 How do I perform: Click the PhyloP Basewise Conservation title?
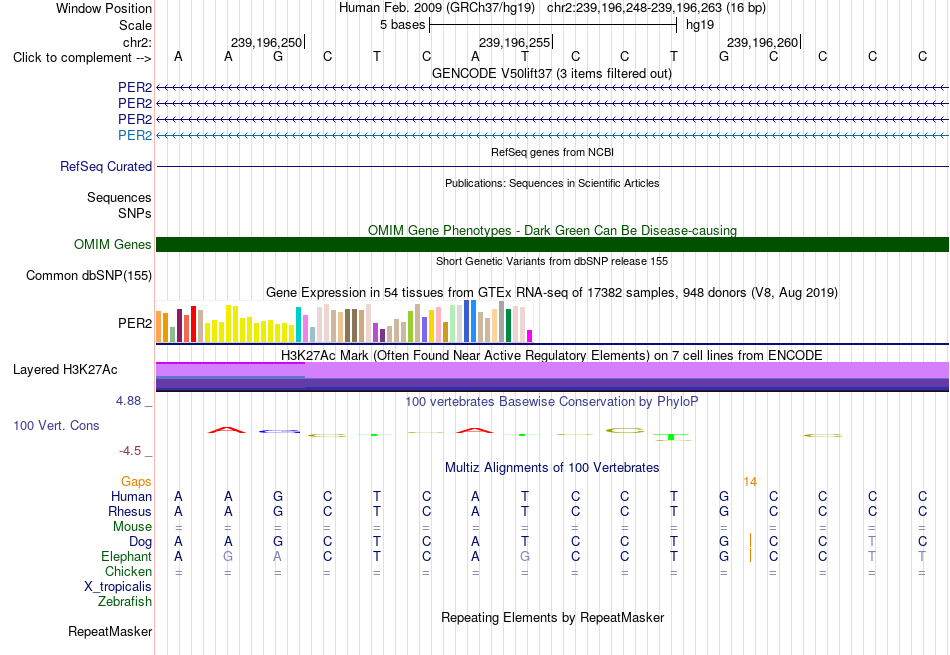pos(552,401)
